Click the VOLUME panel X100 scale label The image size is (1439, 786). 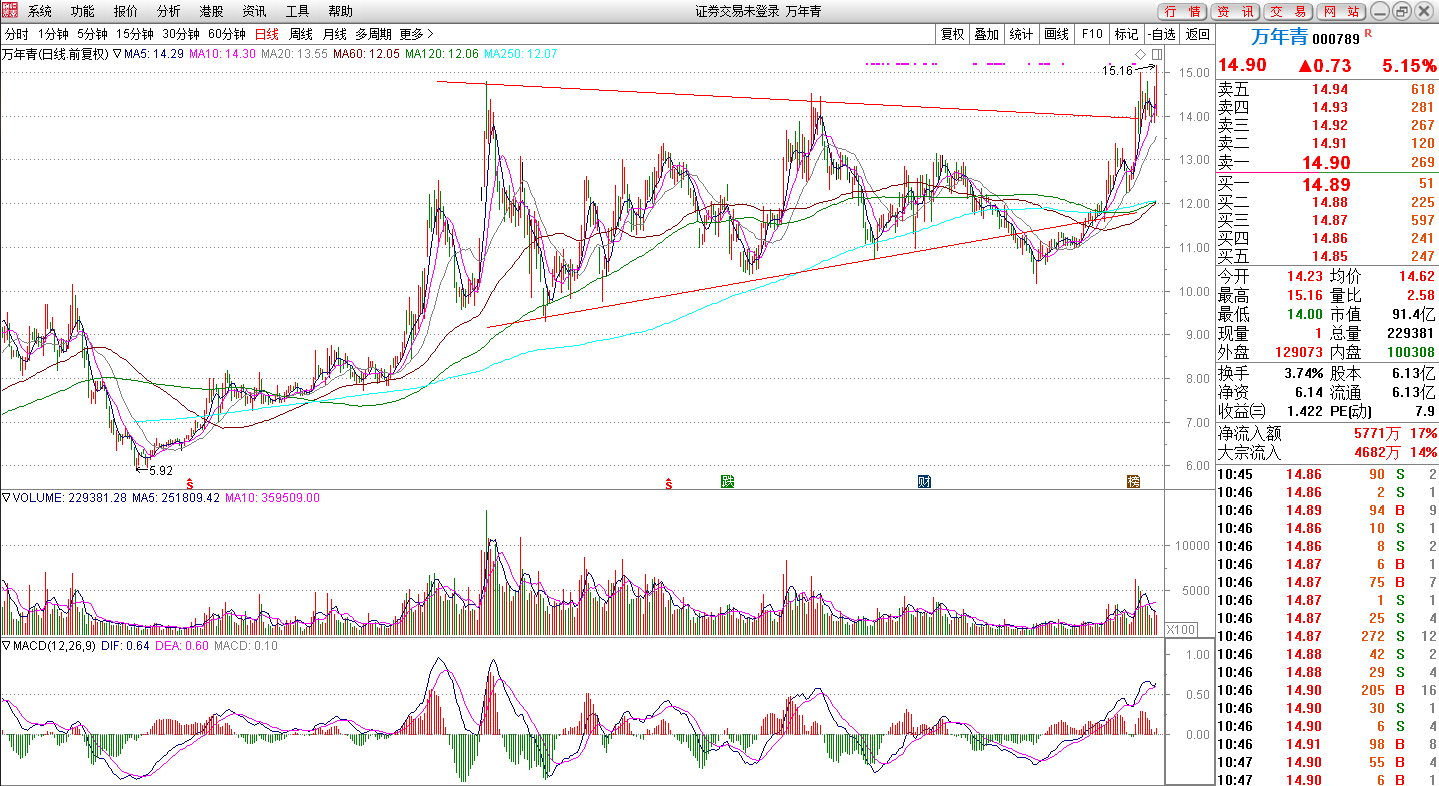pos(1182,629)
